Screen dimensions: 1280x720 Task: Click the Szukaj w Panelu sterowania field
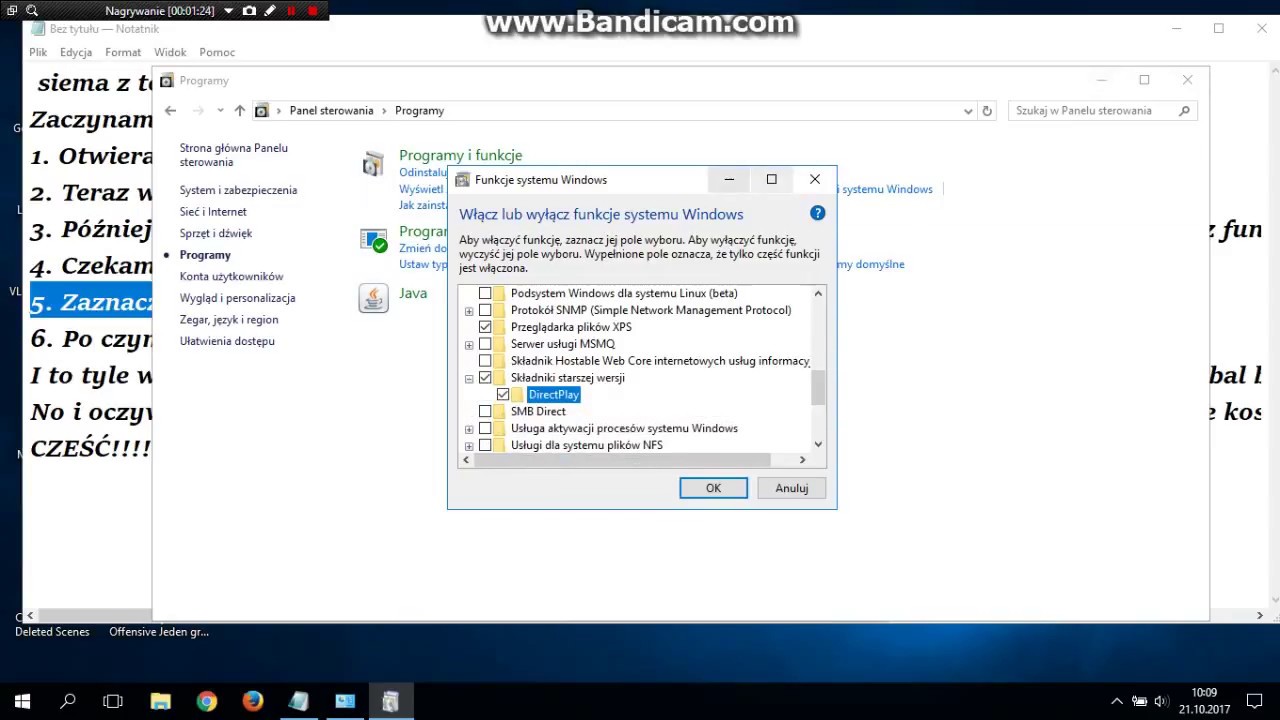(1103, 111)
